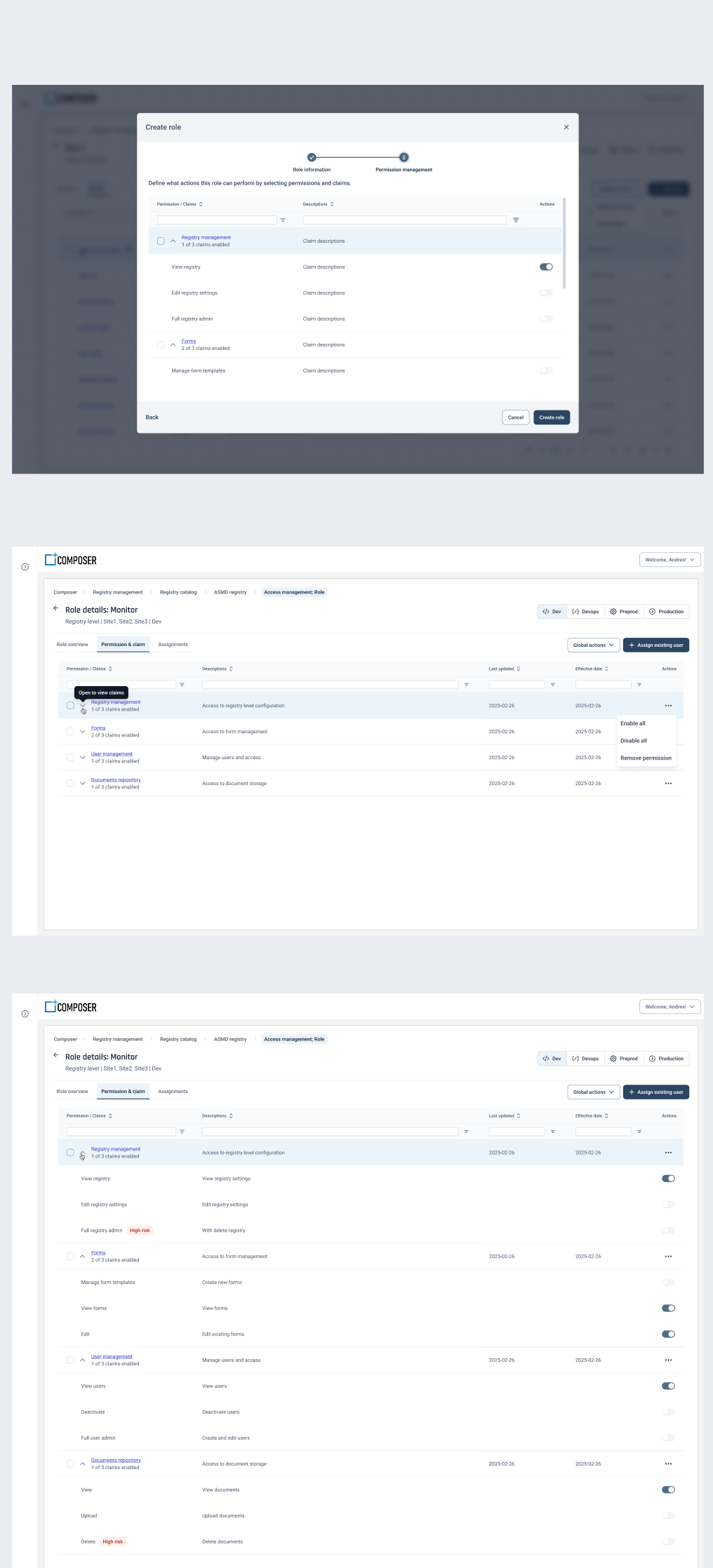
Task: Focus Effective date filter input in collapsed permissions view
Action: tap(604, 685)
